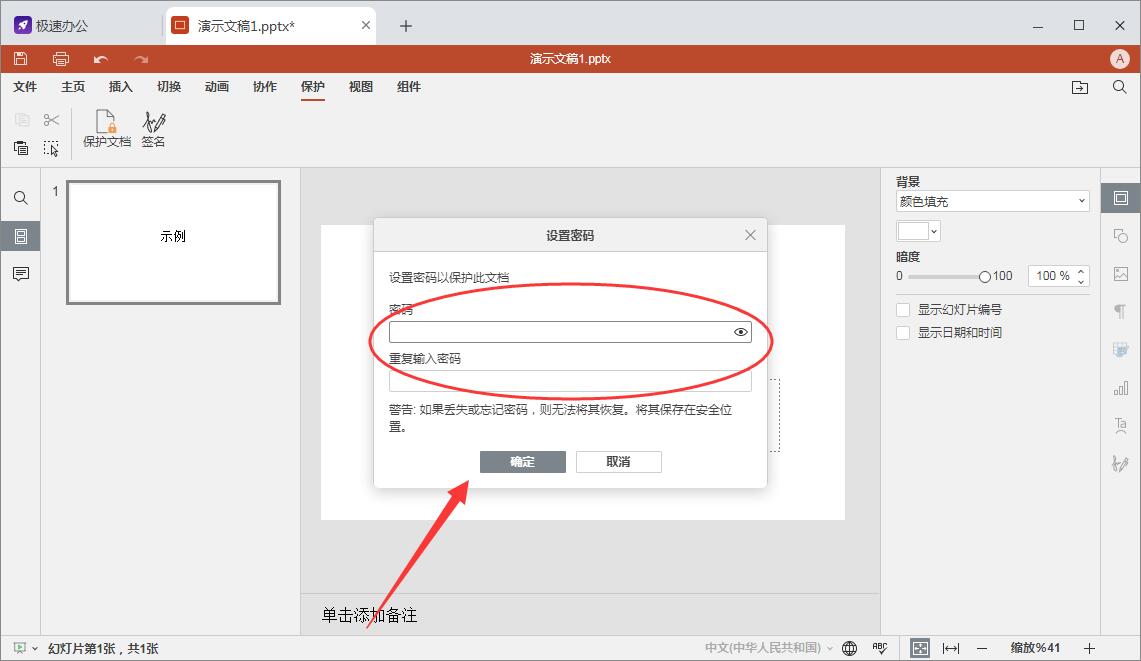Switch to the 视图 tab
This screenshot has width=1141, height=661.
(361, 87)
